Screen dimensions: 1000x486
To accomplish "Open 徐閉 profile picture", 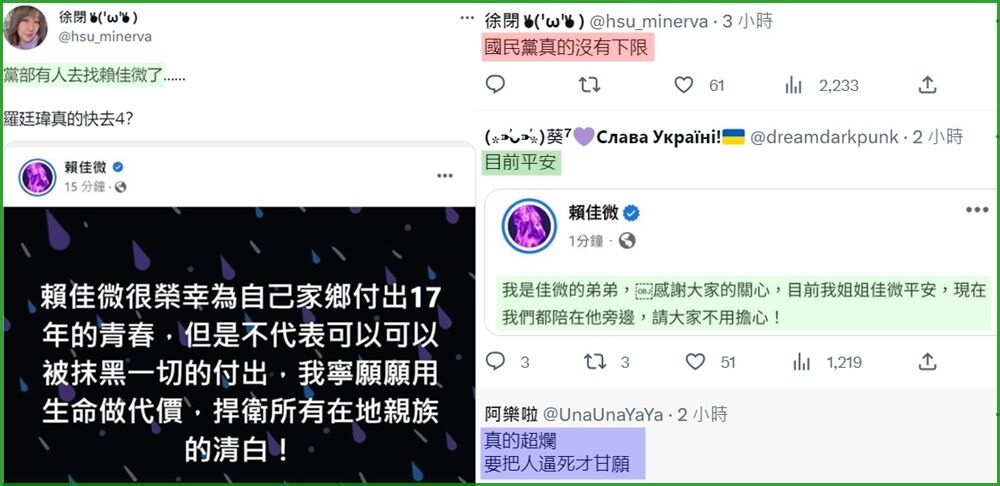I will point(26,27).
